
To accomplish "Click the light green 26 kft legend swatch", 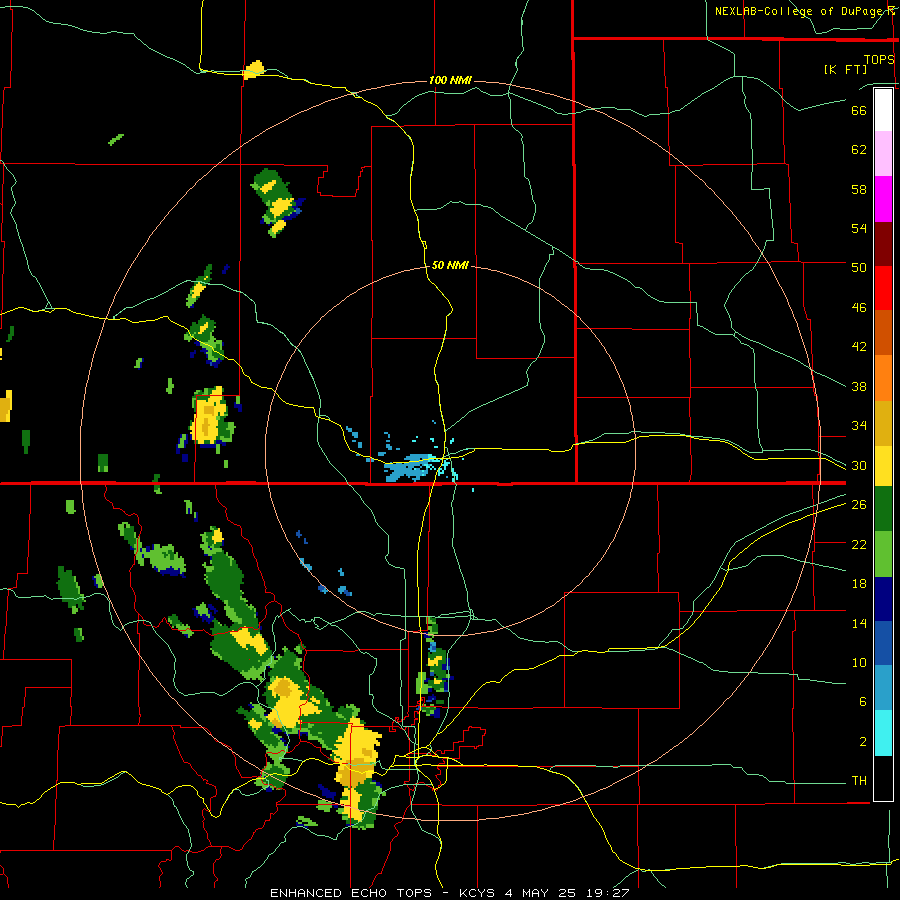I will [883, 554].
